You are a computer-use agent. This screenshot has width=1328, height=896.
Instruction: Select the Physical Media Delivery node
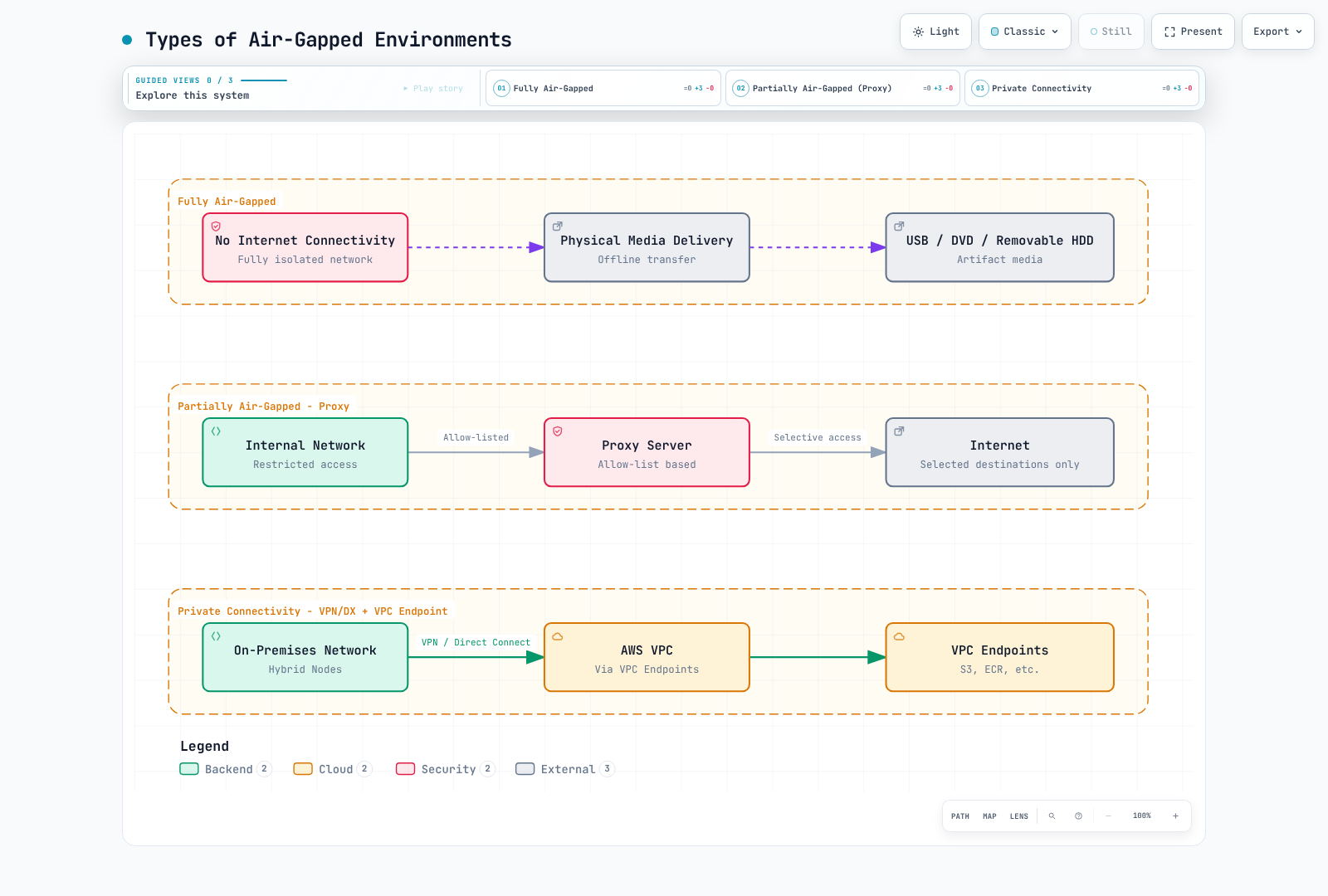coord(647,247)
